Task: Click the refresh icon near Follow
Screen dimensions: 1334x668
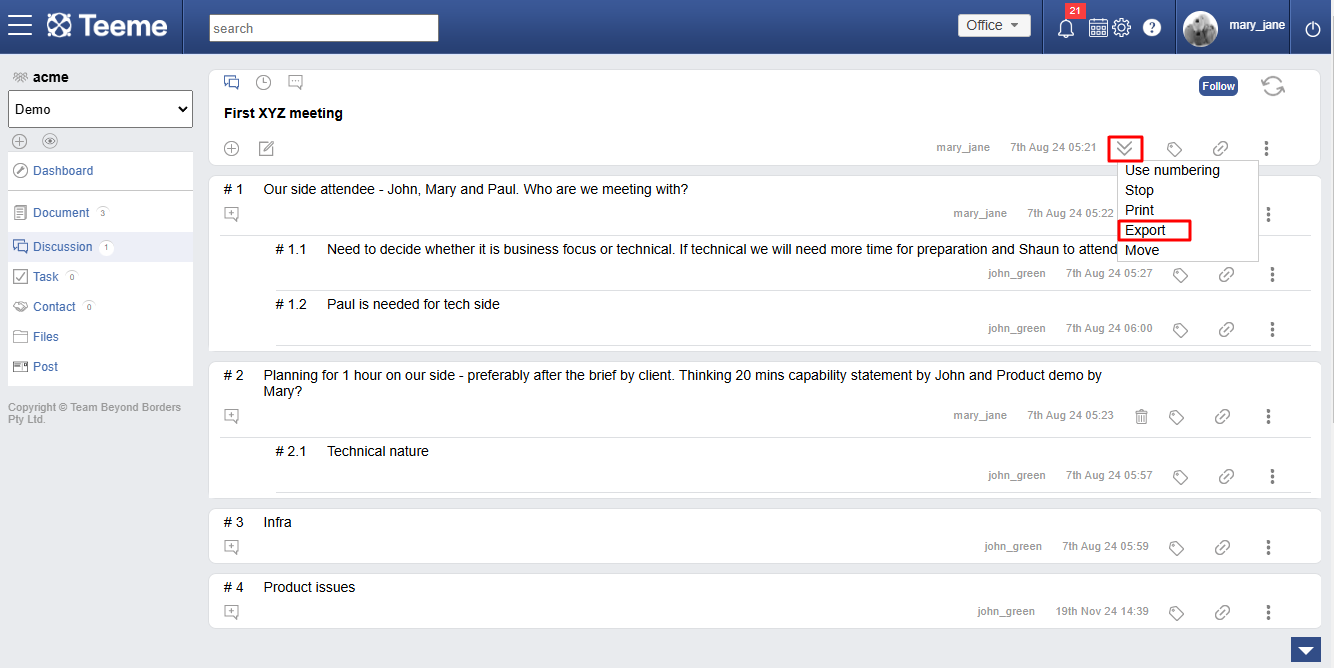Action: [x=1273, y=86]
